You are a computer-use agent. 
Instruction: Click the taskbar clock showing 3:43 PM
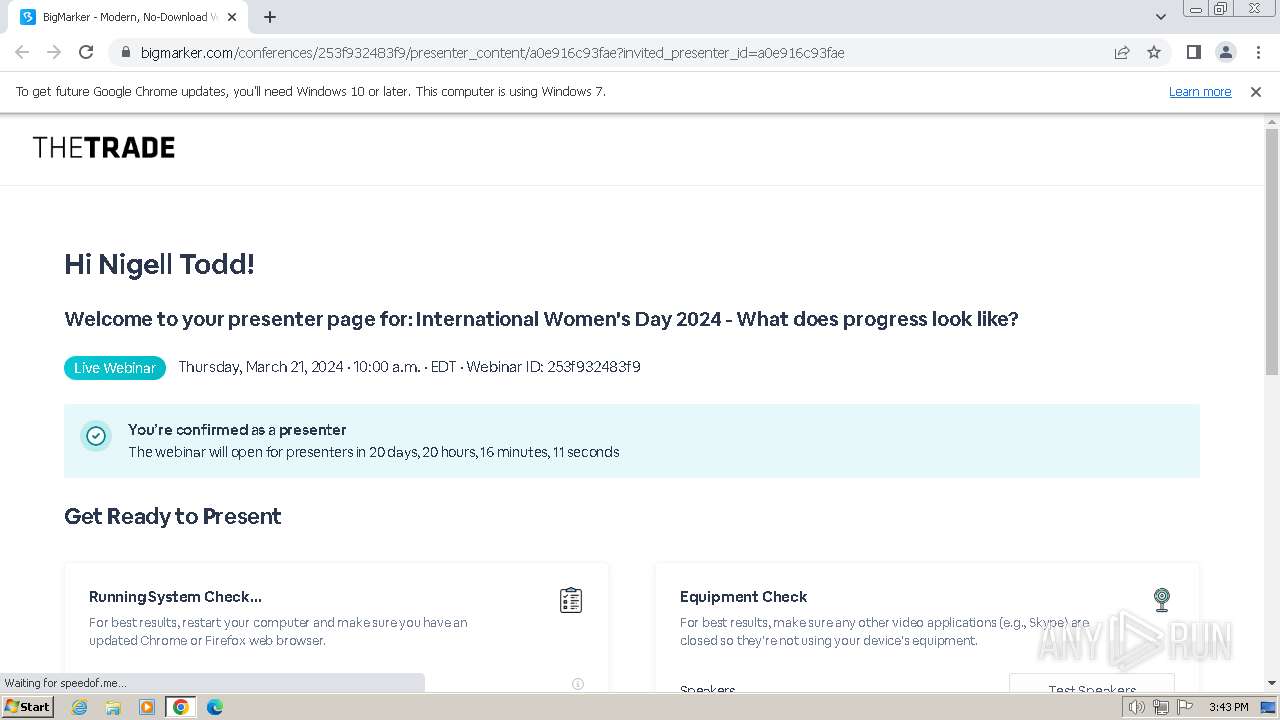pos(1228,707)
